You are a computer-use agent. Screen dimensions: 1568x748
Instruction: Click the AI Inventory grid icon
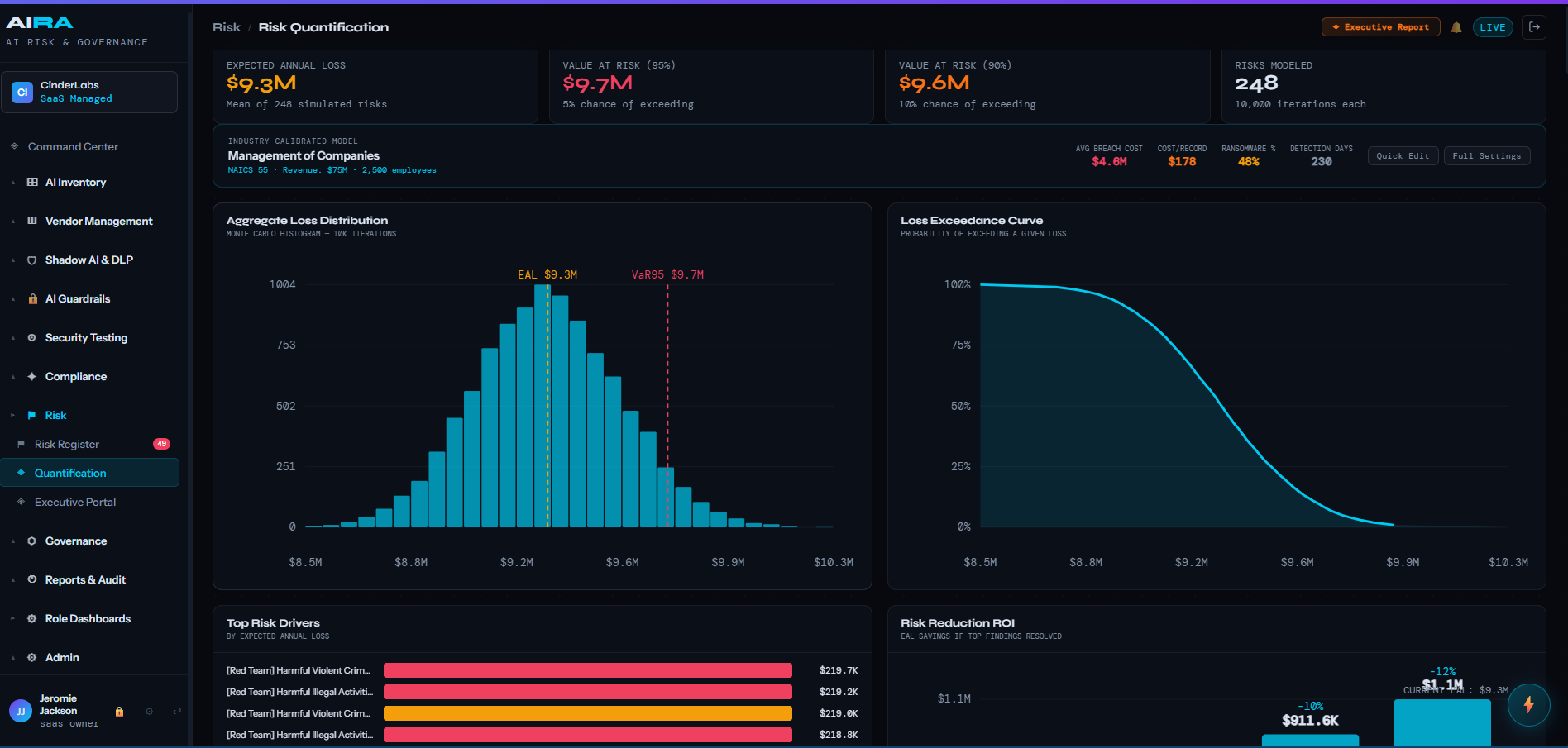click(32, 182)
